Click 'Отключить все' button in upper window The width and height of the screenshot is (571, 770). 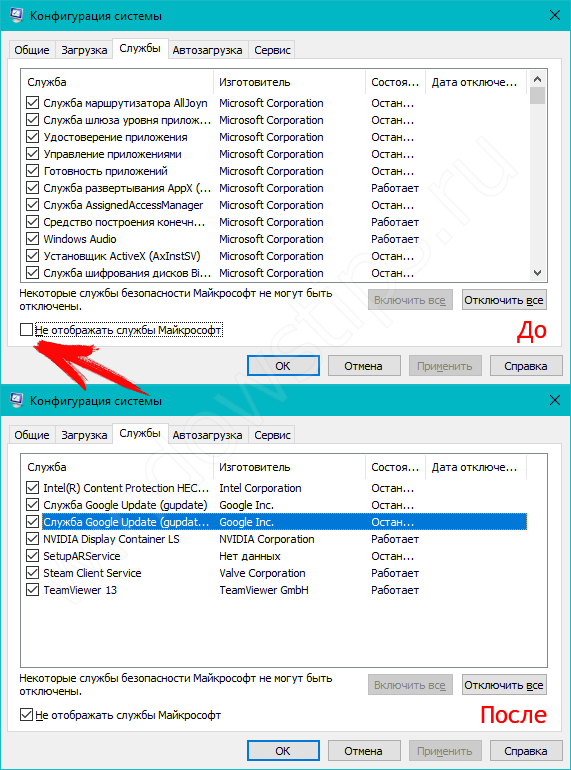click(504, 300)
